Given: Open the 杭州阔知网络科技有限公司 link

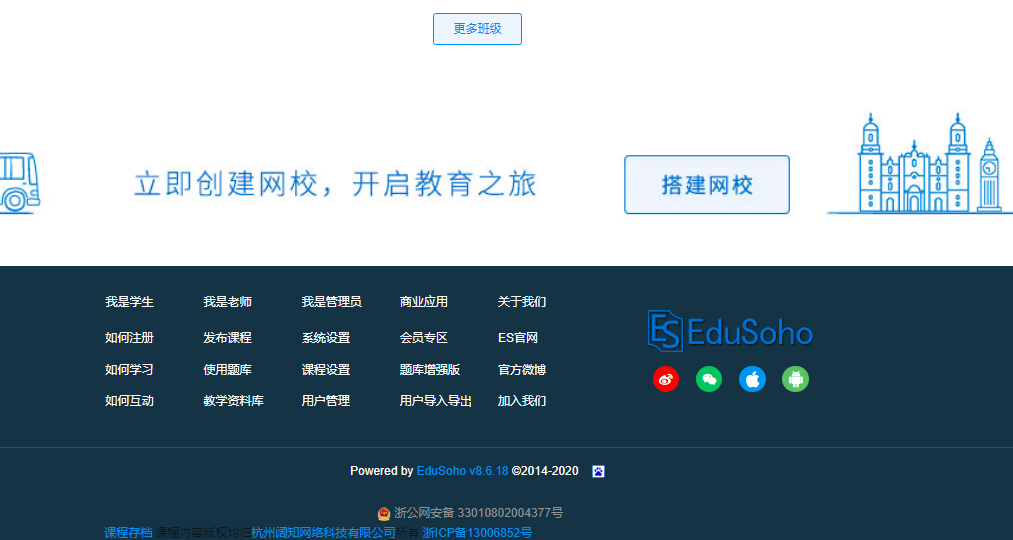Looking at the screenshot, I should point(324,533).
